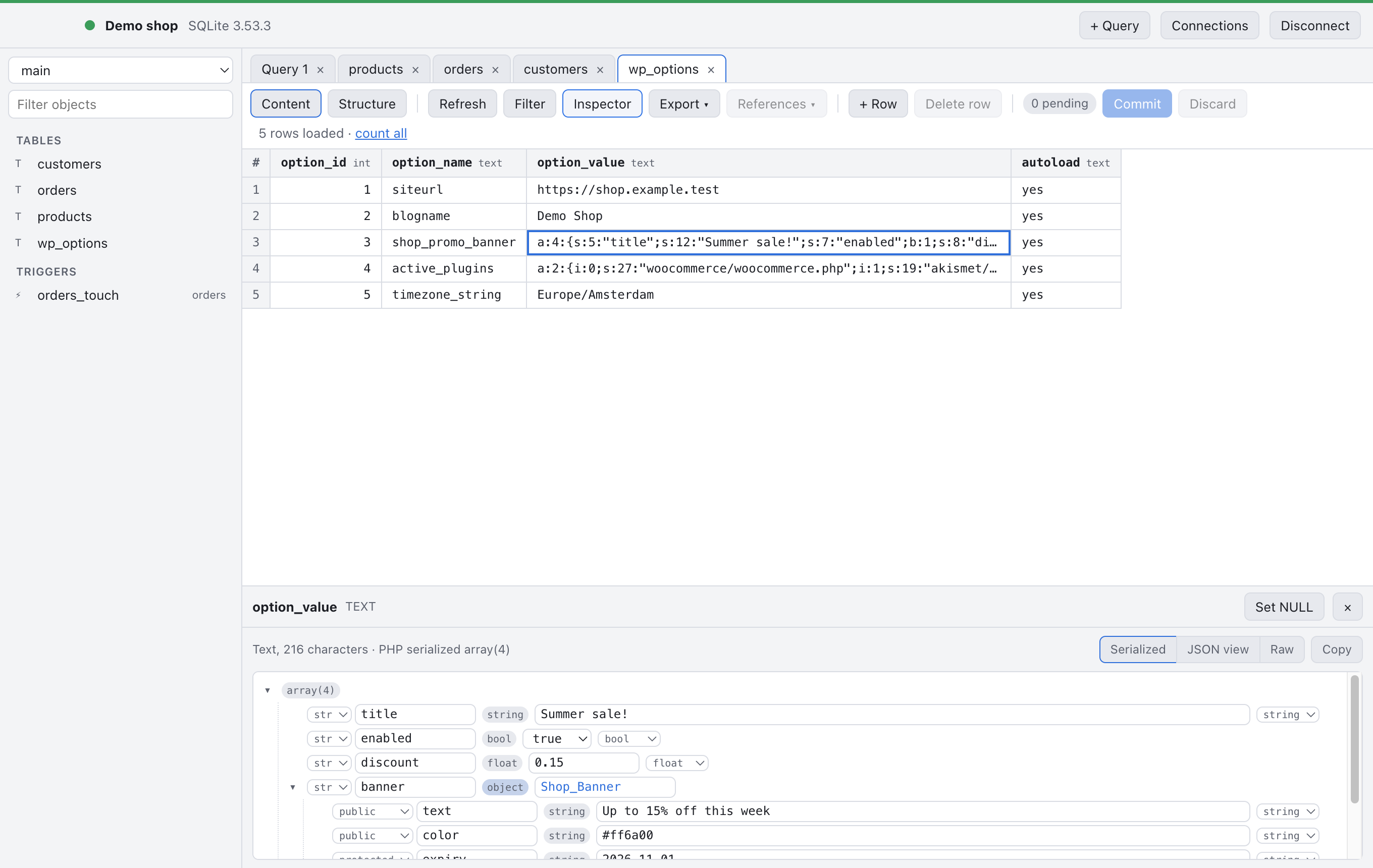
Task: Show the Structure view
Action: tap(367, 104)
